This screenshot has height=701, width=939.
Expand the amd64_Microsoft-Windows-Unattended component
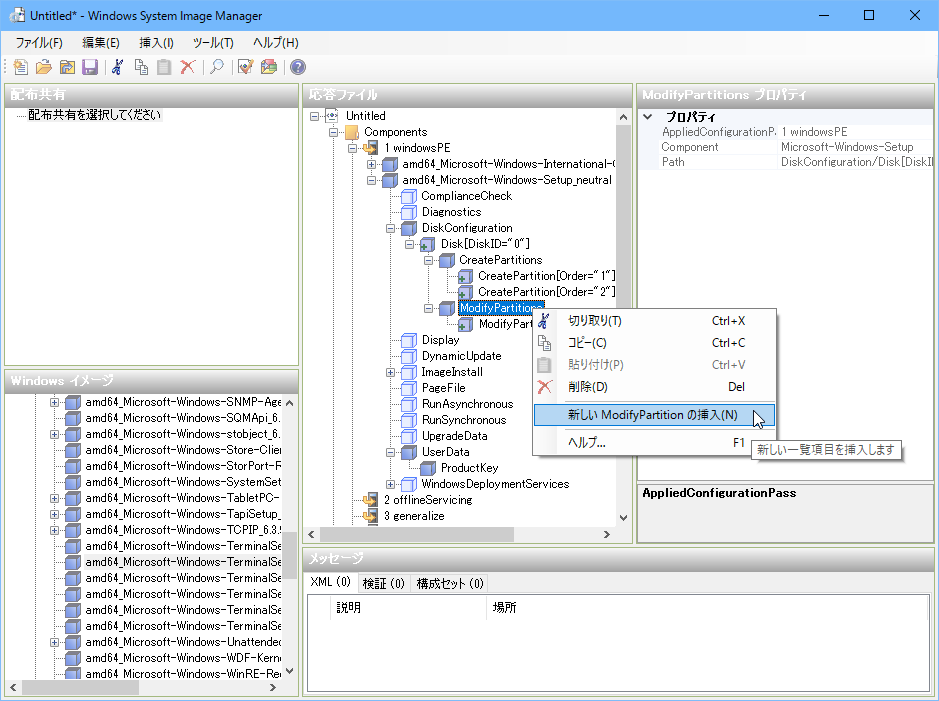pyautogui.click(x=54, y=642)
